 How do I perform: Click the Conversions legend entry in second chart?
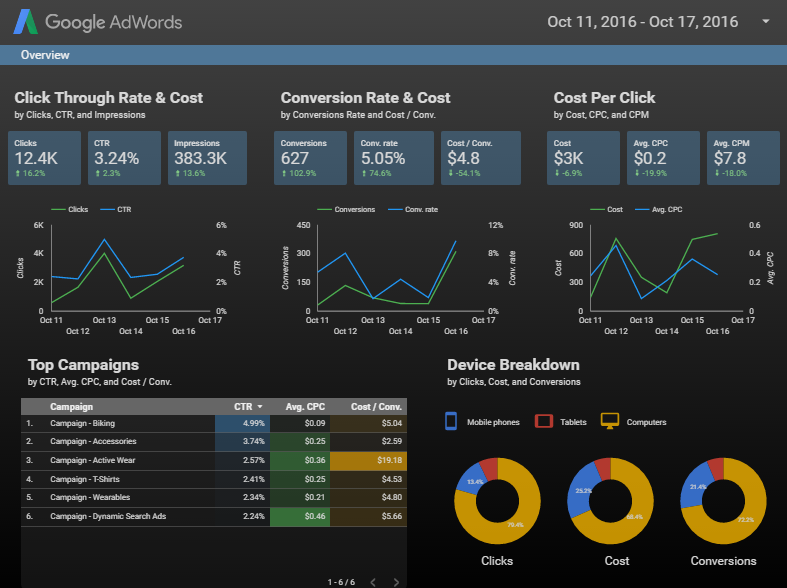[346, 209]
